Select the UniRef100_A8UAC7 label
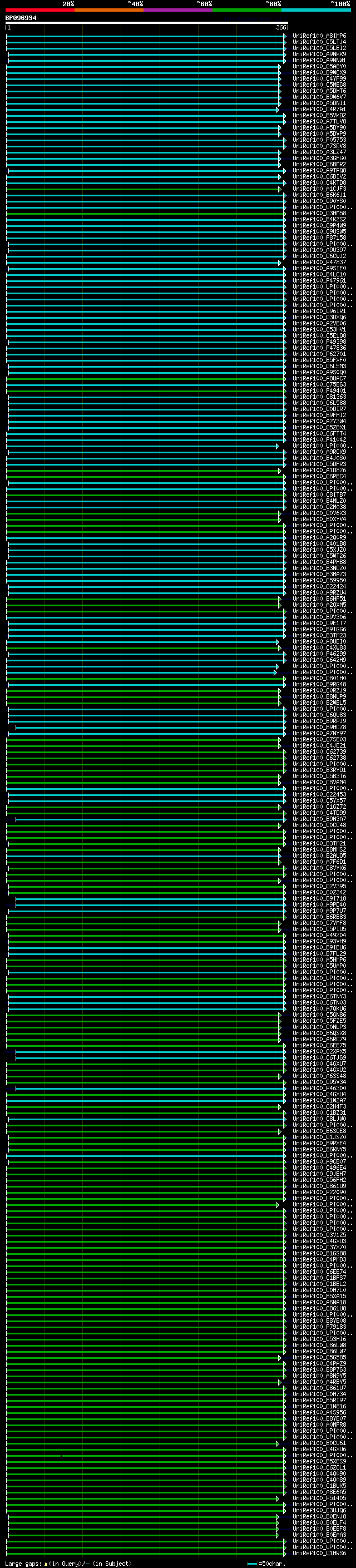 coord(319,379)
